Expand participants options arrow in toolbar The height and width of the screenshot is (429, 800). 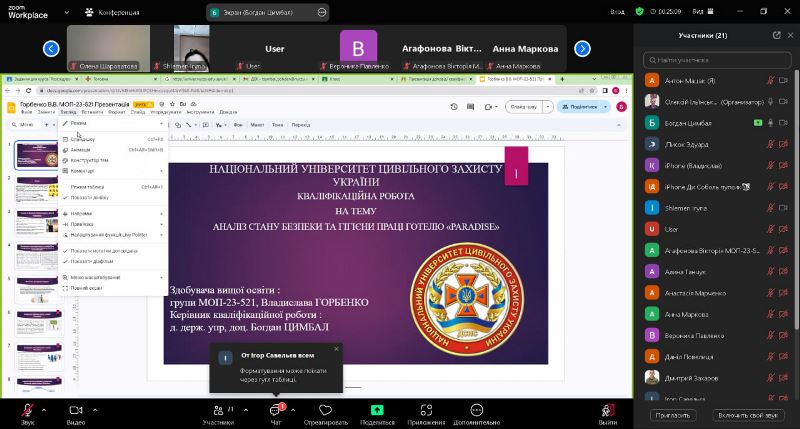246,410
